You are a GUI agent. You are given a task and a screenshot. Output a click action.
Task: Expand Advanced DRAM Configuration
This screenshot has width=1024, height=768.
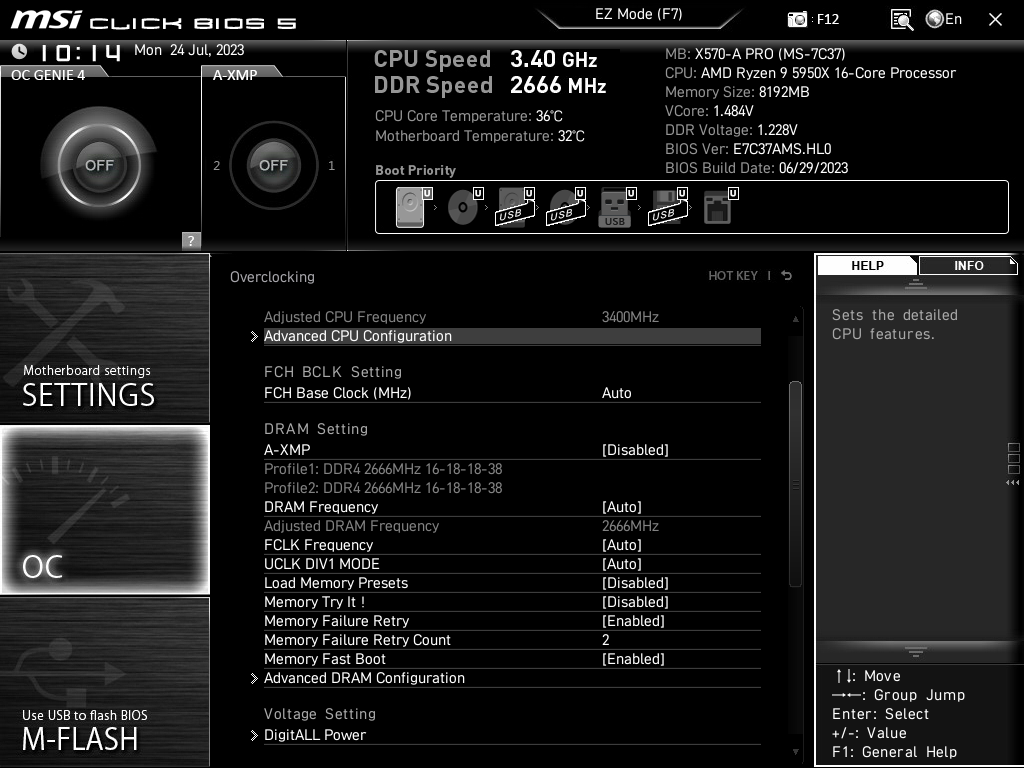click(x=364, y=677)
